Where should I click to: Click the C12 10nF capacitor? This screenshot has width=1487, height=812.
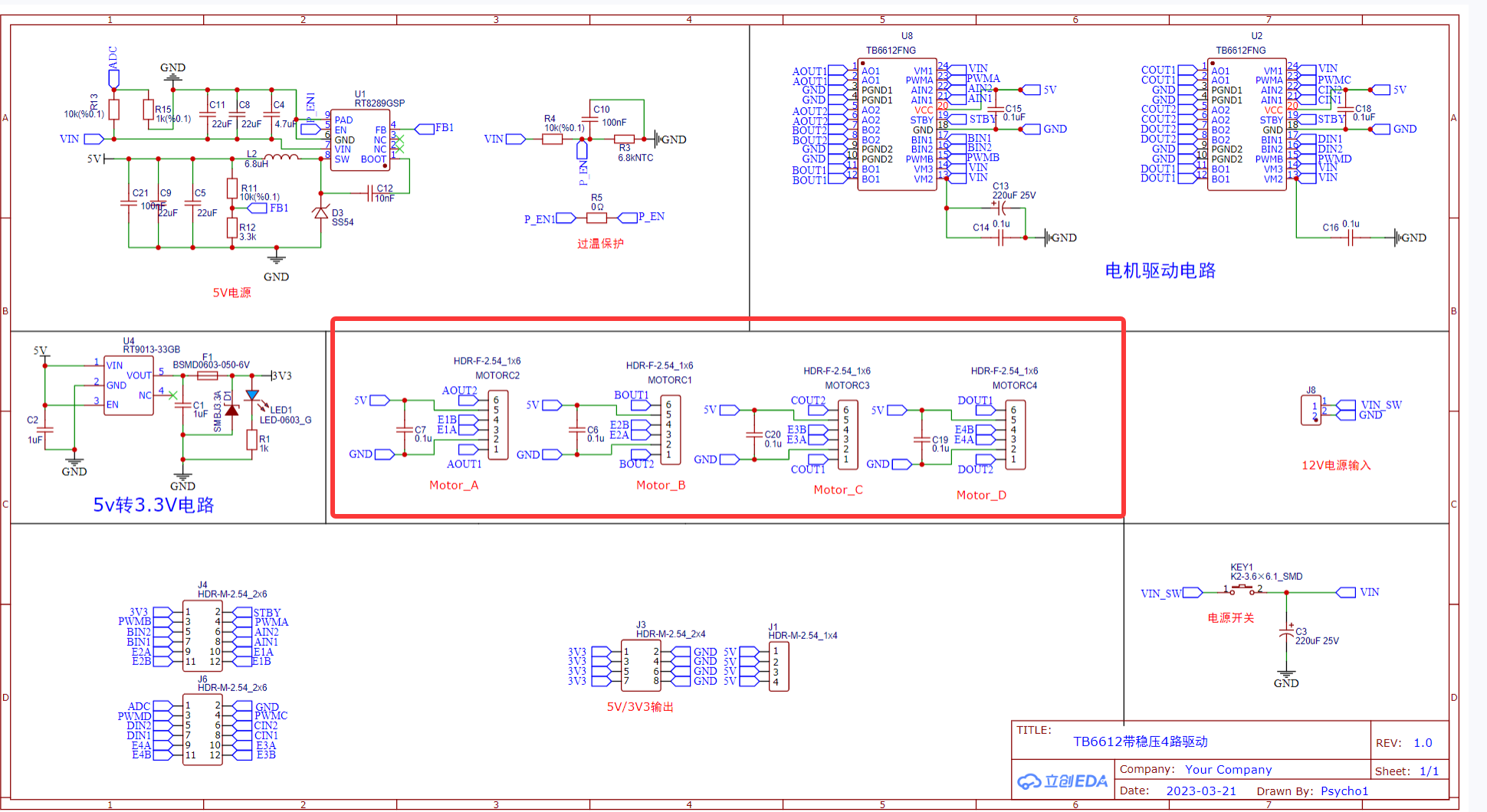point(371,193)
